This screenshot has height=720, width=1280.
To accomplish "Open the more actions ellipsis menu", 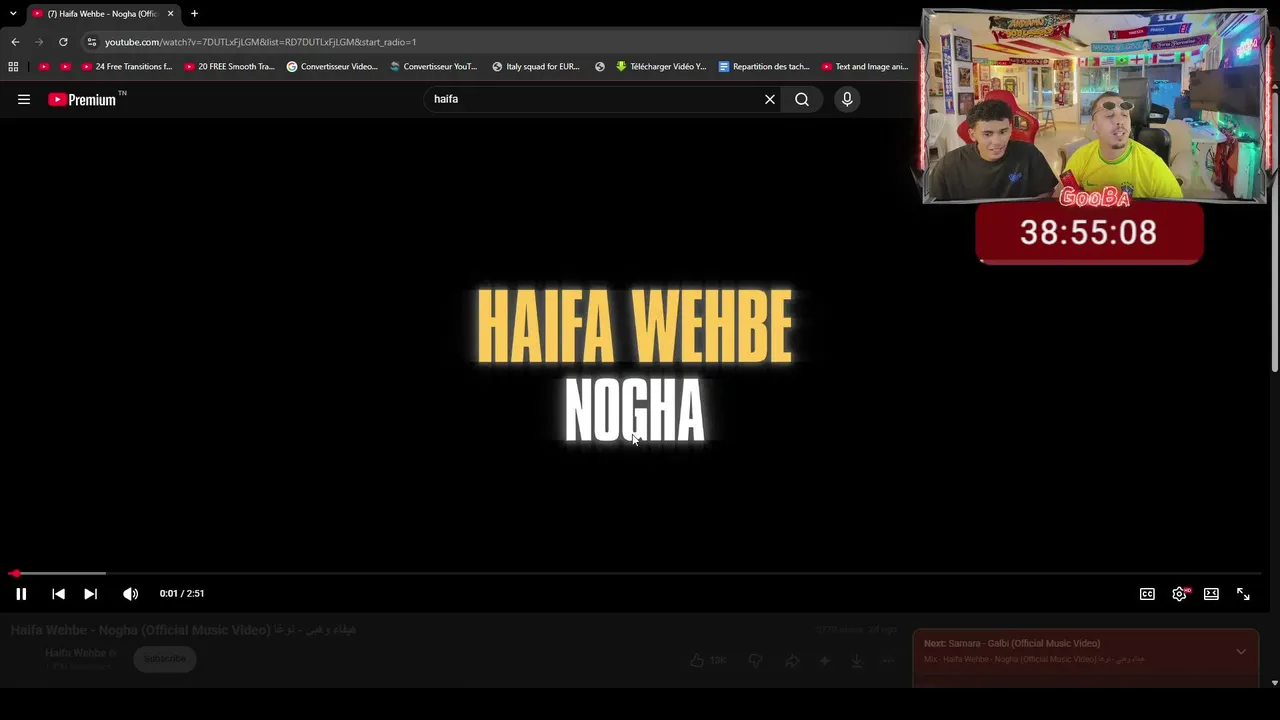I will point(889,660).
